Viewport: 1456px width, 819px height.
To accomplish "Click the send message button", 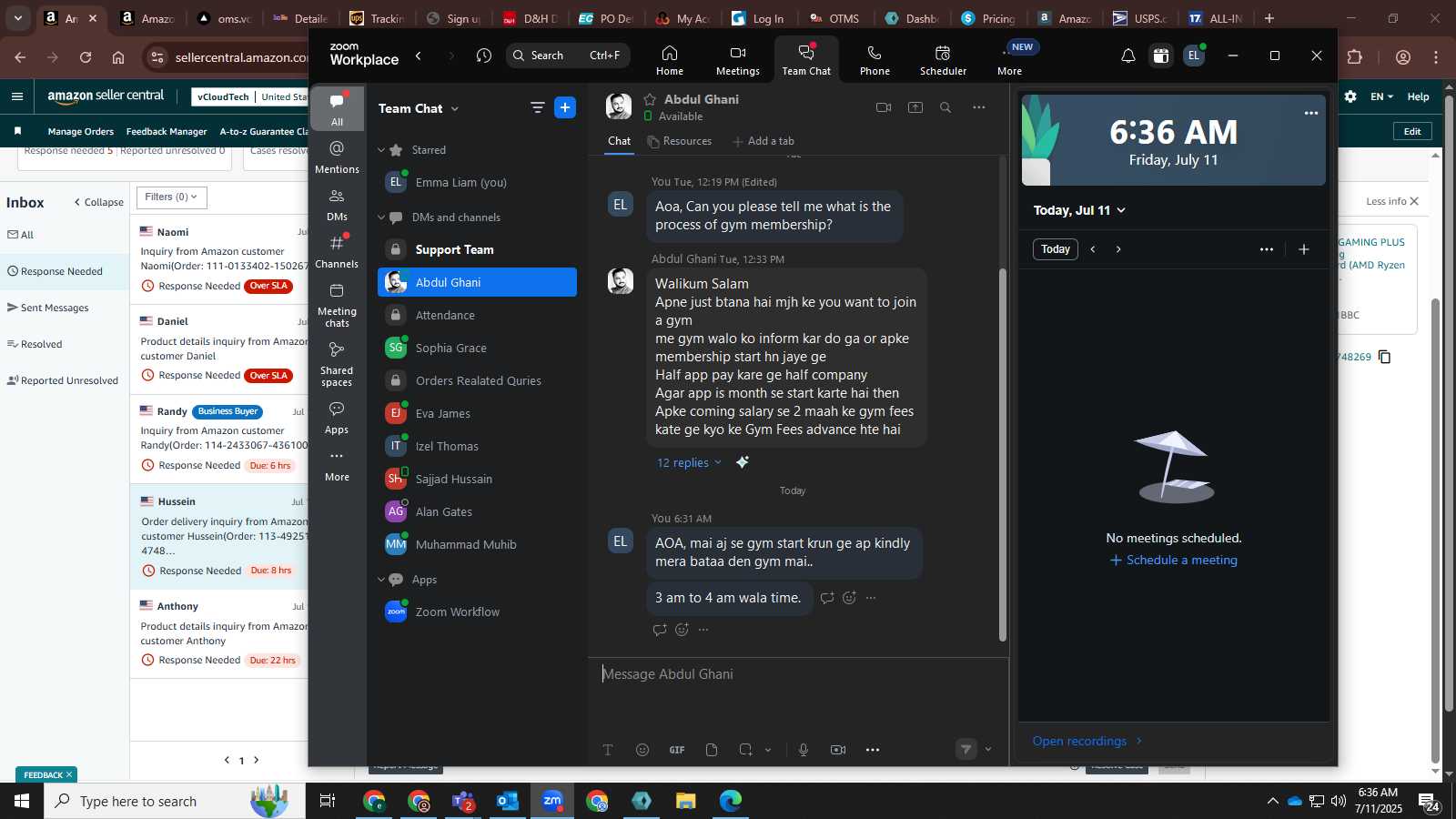I will pyautogui.click(x=966, y=749).
